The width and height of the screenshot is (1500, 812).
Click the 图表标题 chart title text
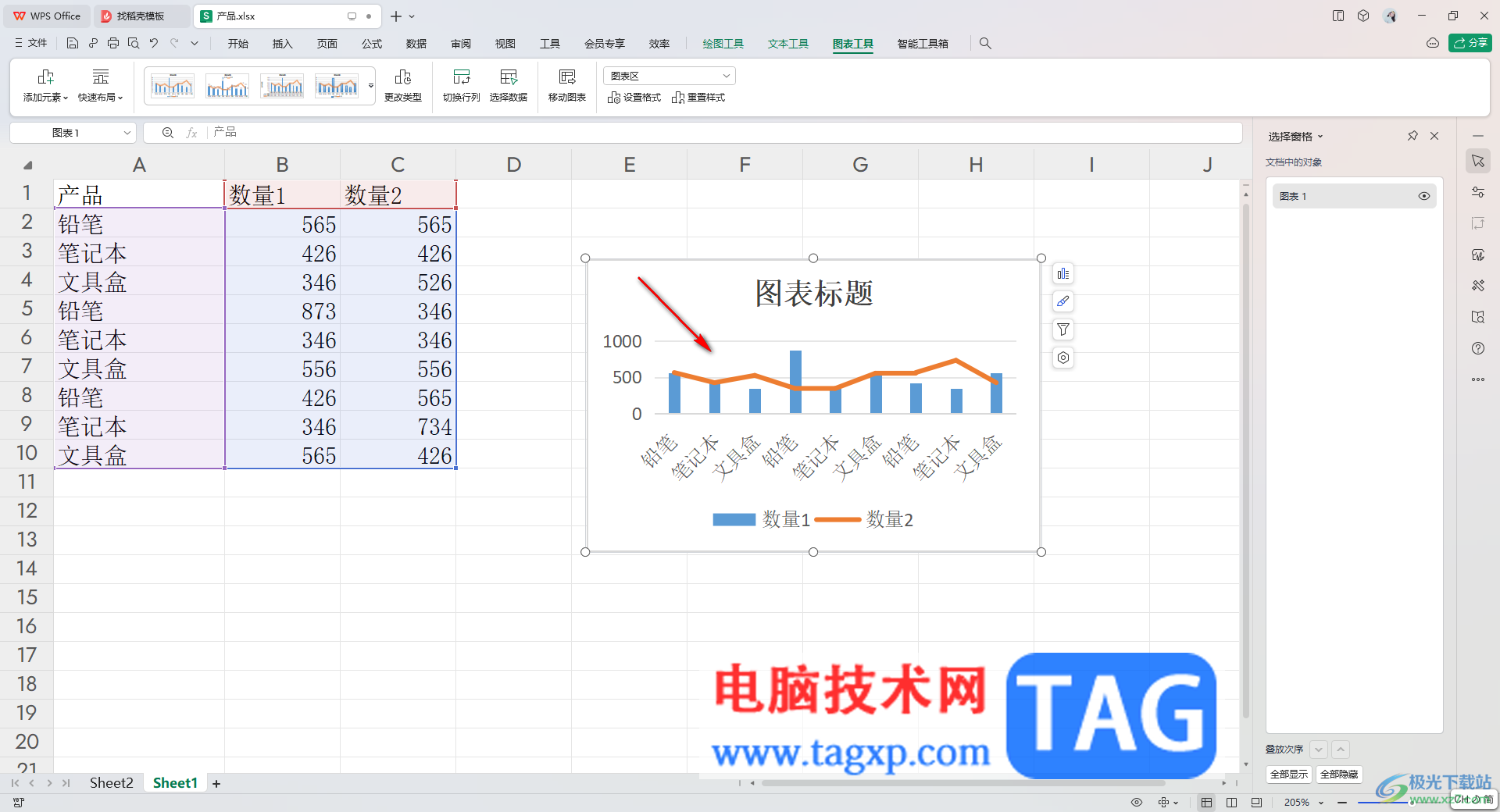(813, 294)
